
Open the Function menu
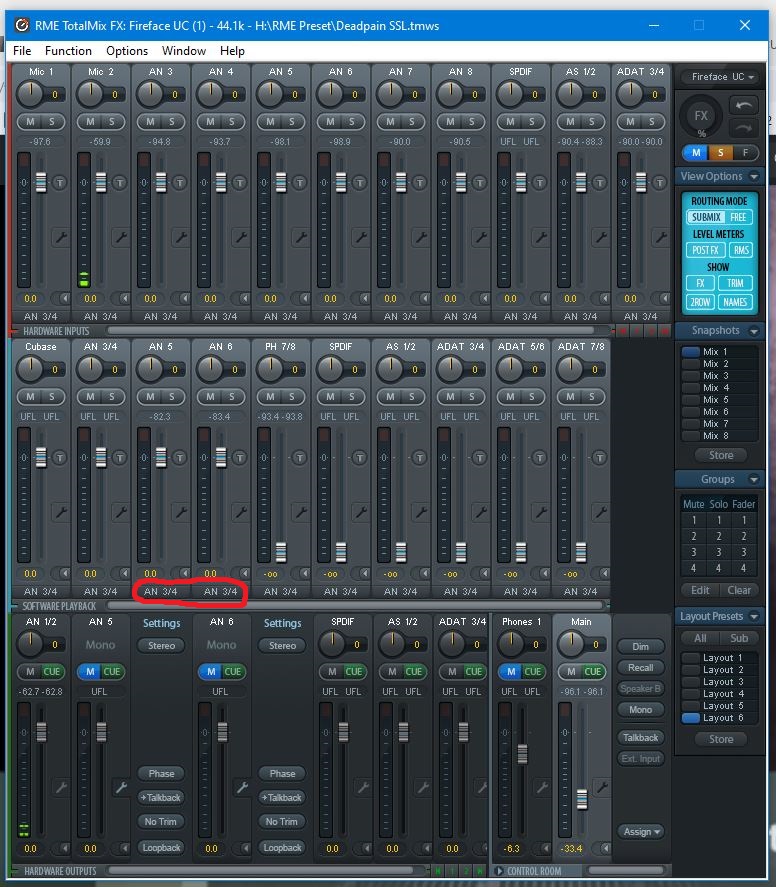pos(68,50)
